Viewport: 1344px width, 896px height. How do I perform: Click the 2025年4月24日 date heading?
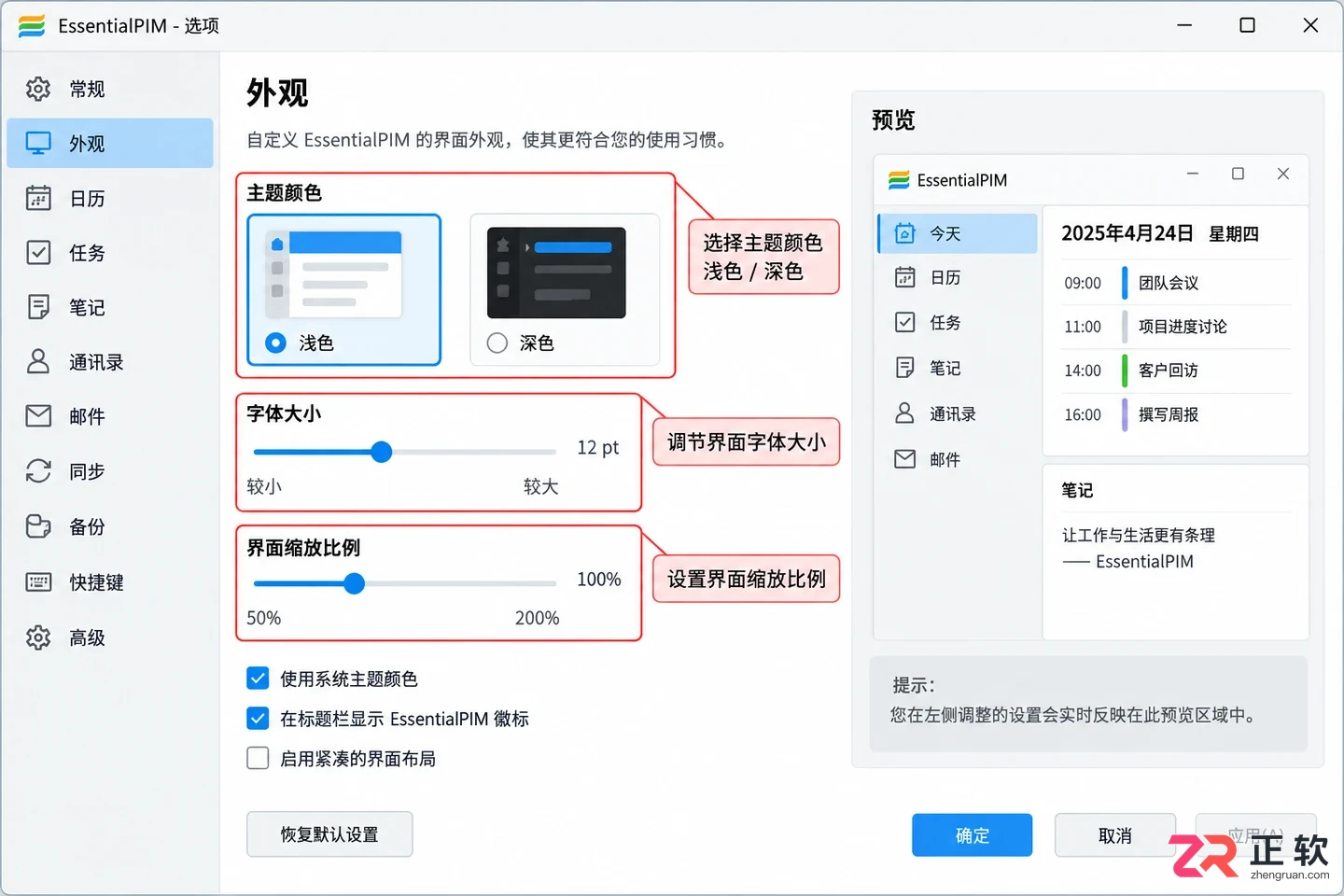click(x=1127, y=233)
